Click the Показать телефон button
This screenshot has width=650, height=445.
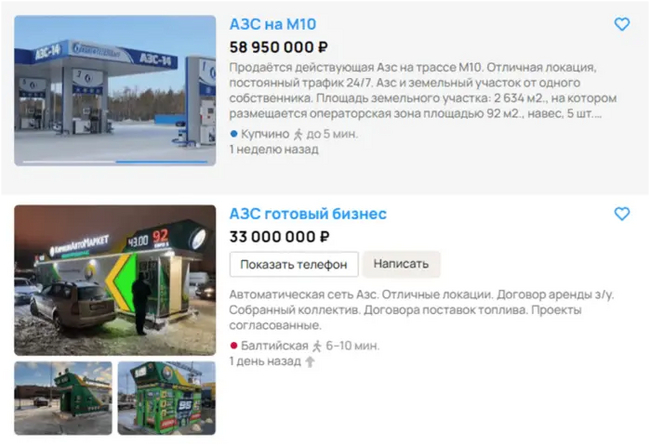[x=294, y=264]
